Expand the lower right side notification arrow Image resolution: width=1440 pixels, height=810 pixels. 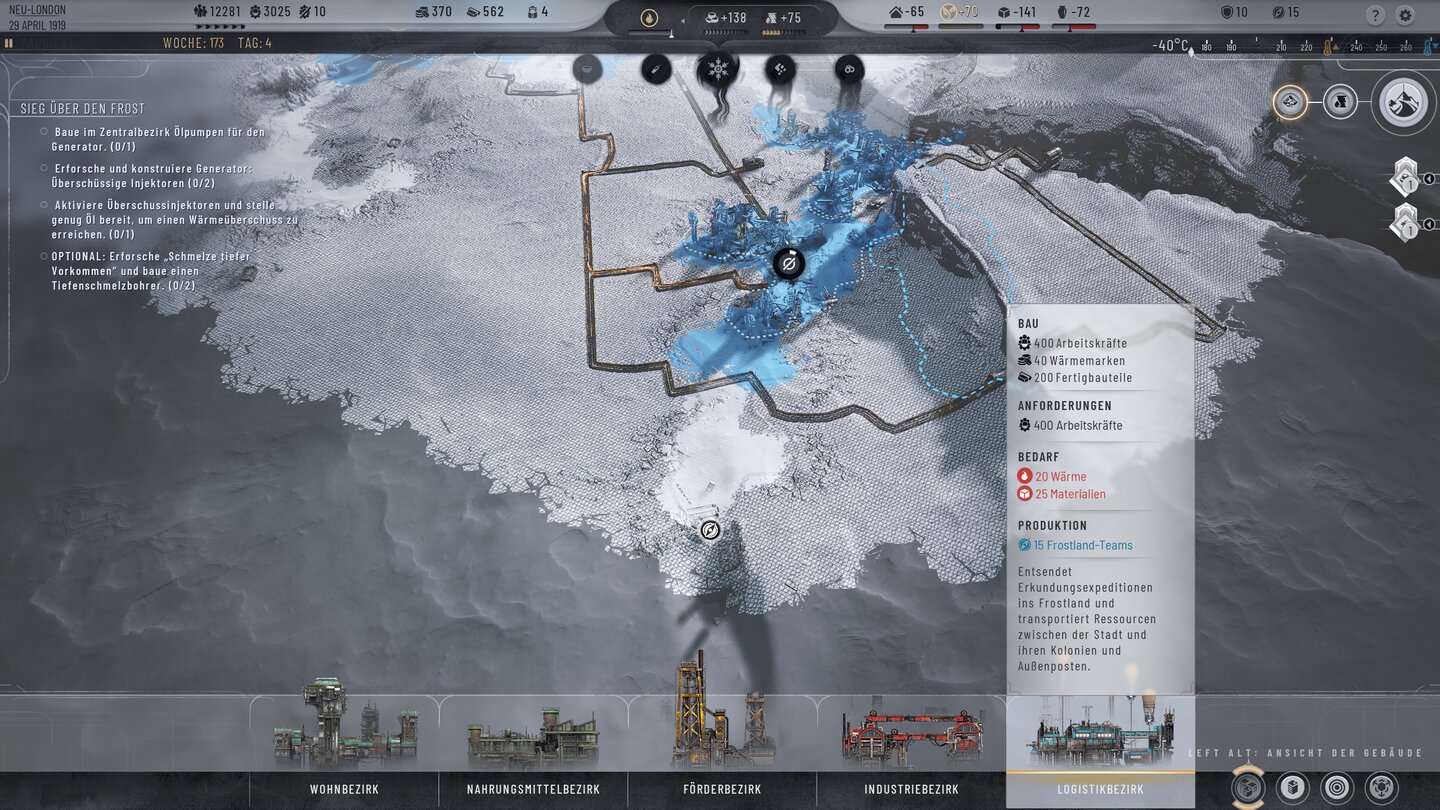pos(1429,224)
